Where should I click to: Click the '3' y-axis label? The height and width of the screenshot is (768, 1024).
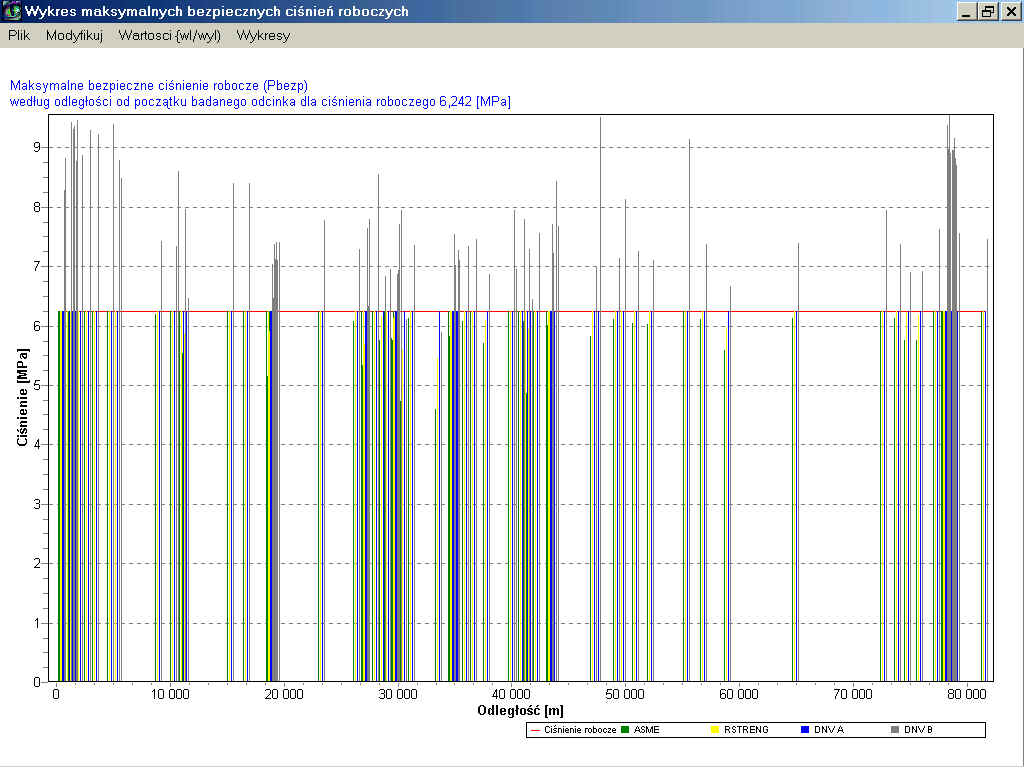tap(37, 504)
